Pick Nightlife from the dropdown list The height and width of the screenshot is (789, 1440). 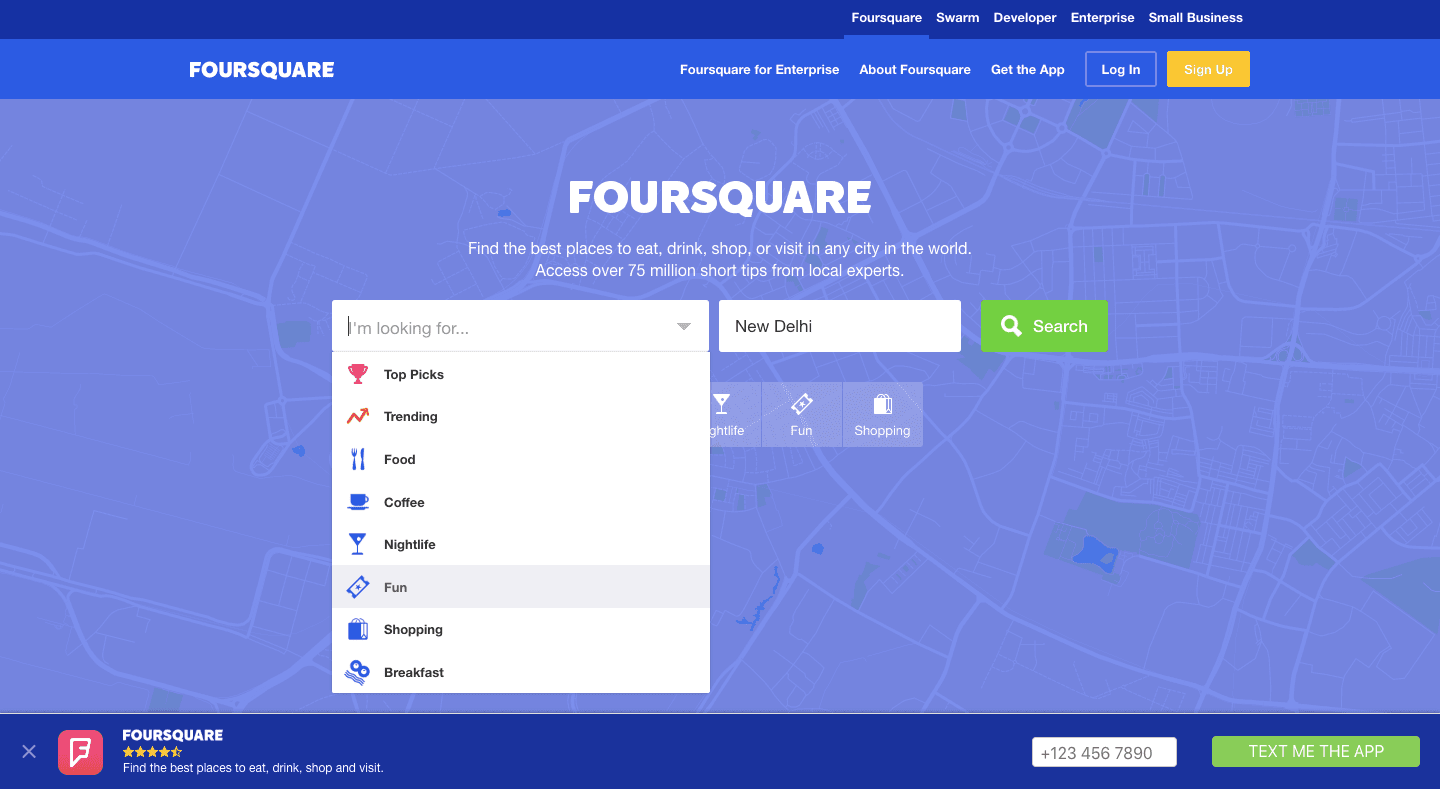pyautogui.click(x=521, y=544)
